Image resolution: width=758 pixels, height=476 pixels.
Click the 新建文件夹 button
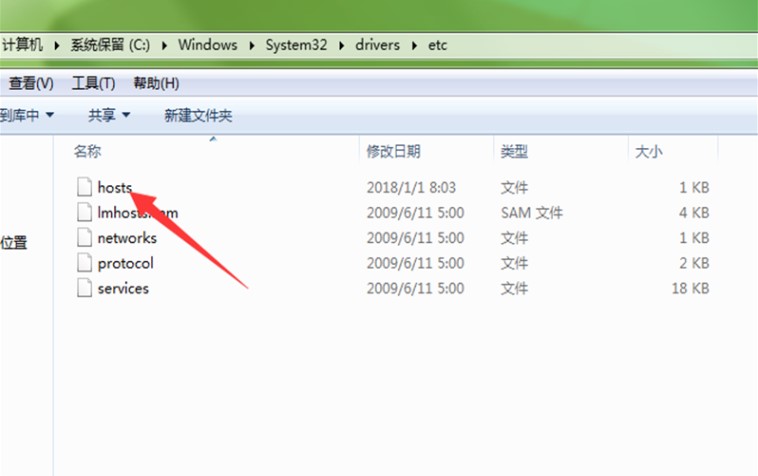pos(198,116)
